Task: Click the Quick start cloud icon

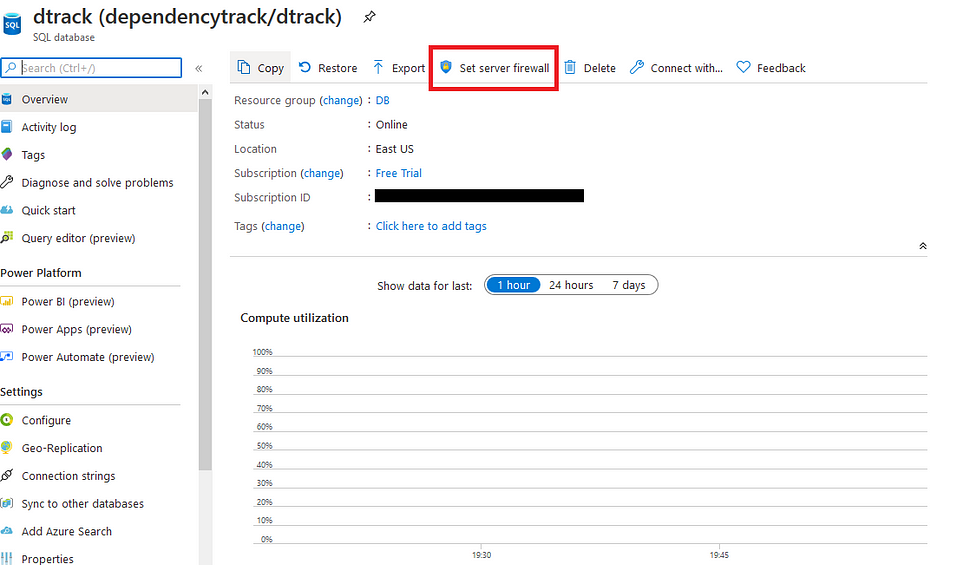Action: click(x=6, y=209)
